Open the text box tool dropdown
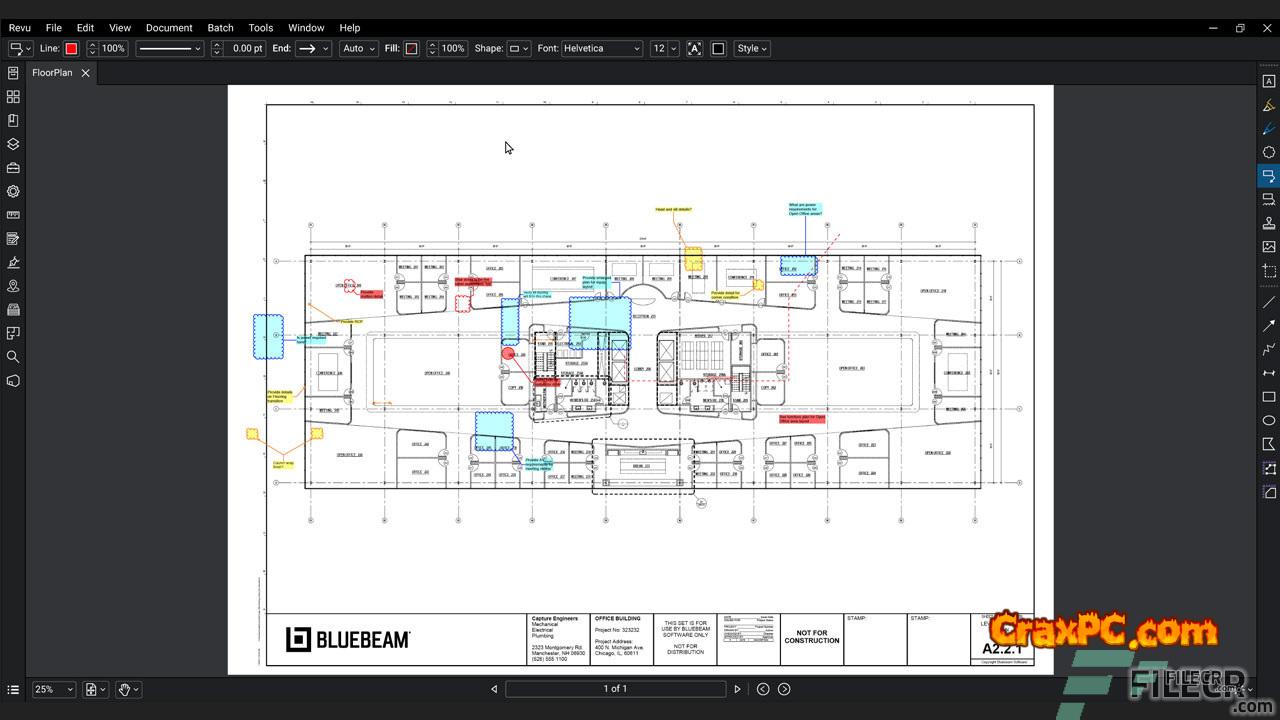Viewport: 1280px width, 720px height. [21, 48]
